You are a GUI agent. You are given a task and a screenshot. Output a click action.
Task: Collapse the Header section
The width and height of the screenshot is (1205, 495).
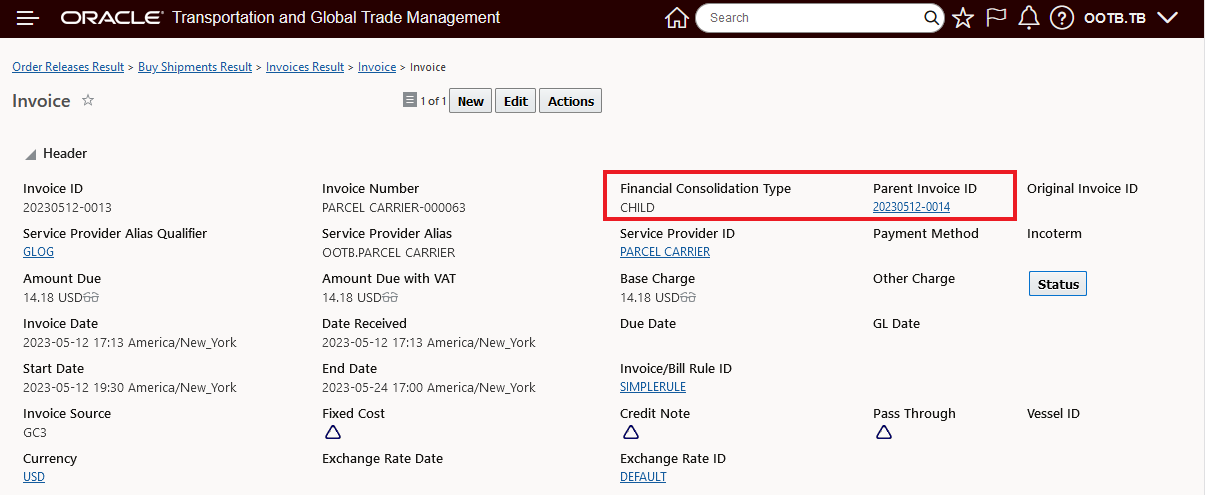pyautogui.click(x=31, y=155)
